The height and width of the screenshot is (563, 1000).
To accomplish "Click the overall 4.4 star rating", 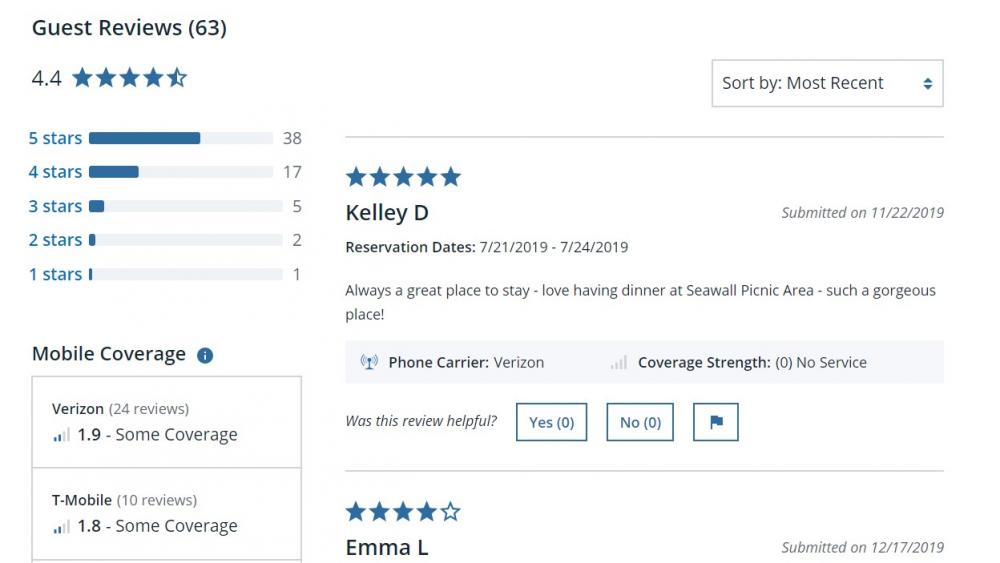I will click(129, 78).
